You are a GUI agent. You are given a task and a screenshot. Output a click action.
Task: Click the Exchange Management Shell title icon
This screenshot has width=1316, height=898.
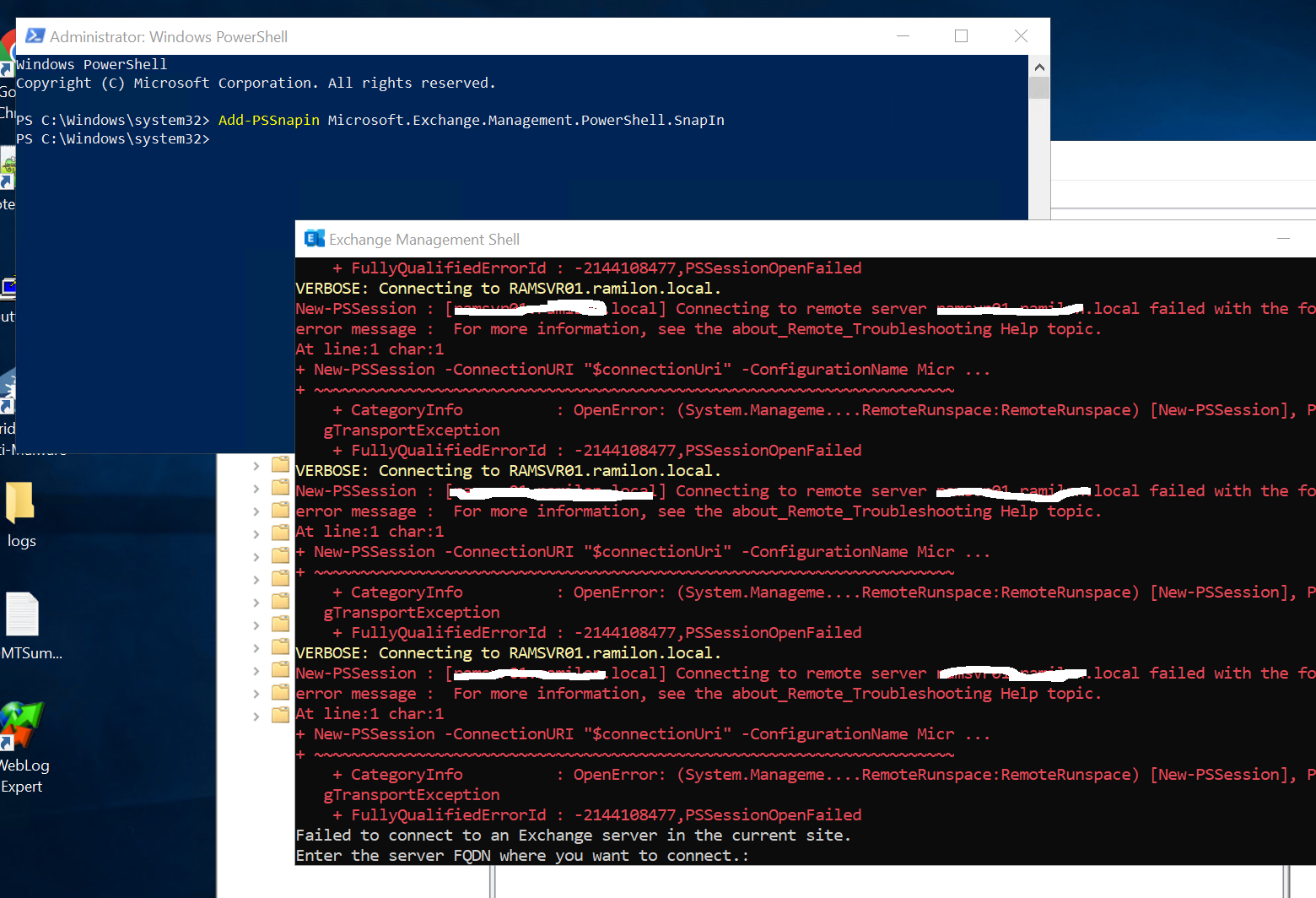(314, 239)
